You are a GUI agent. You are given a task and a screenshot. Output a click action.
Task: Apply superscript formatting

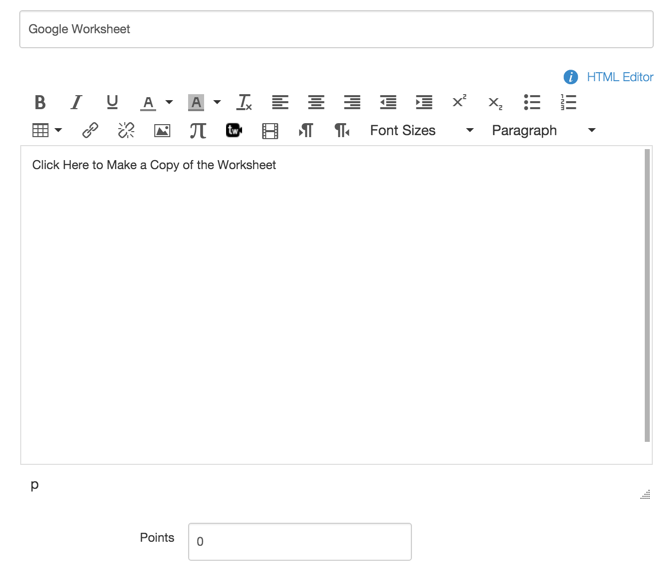tap(460, 102)
